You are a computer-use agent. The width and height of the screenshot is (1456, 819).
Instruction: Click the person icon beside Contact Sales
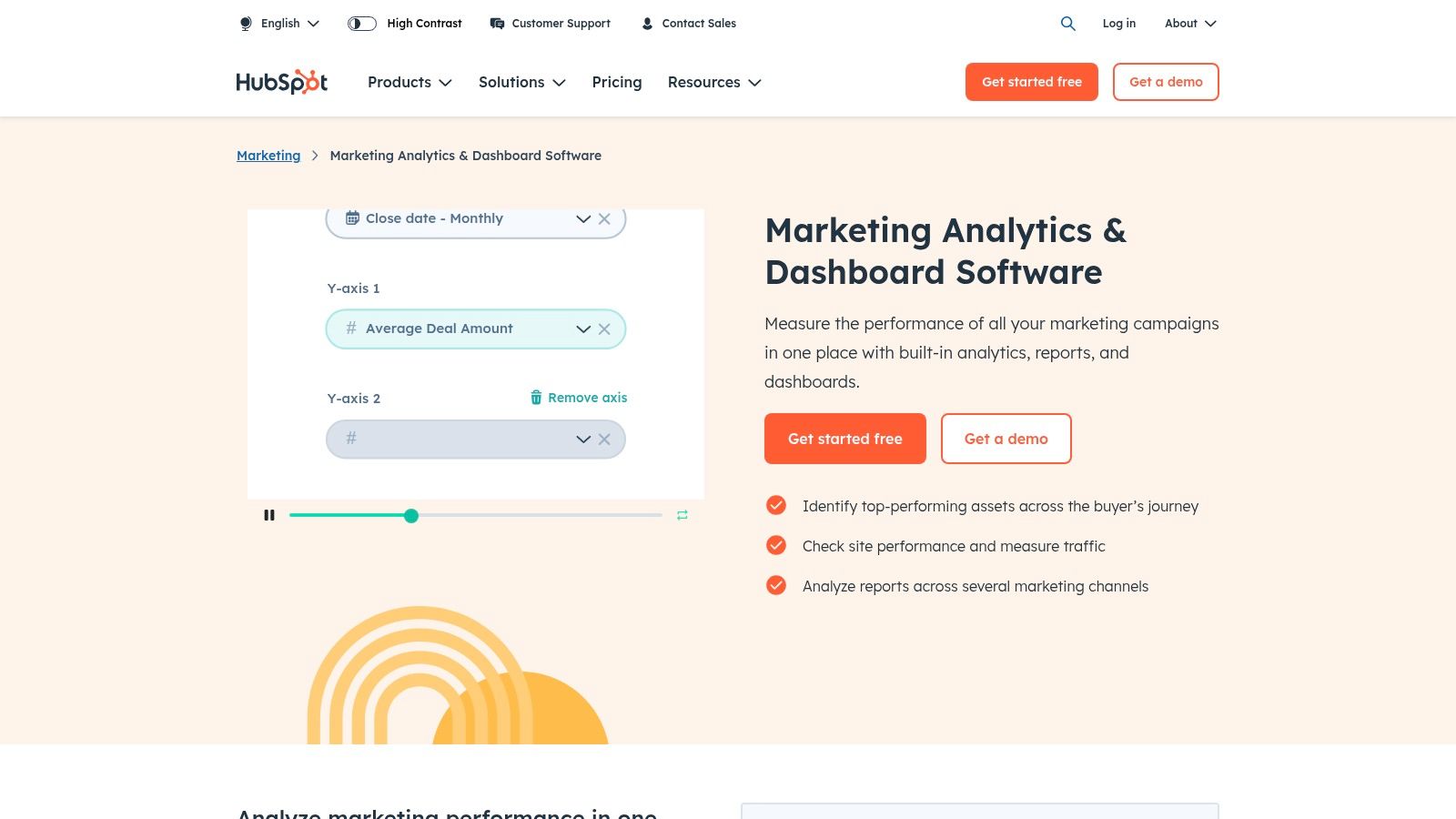point(647,24)
